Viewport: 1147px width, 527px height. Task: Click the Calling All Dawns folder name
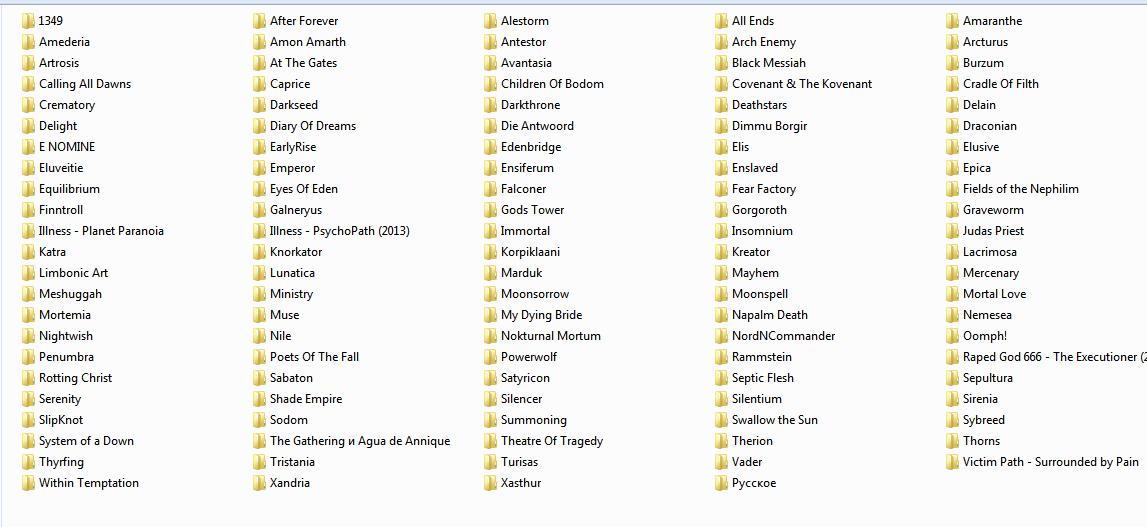point(85,83)
